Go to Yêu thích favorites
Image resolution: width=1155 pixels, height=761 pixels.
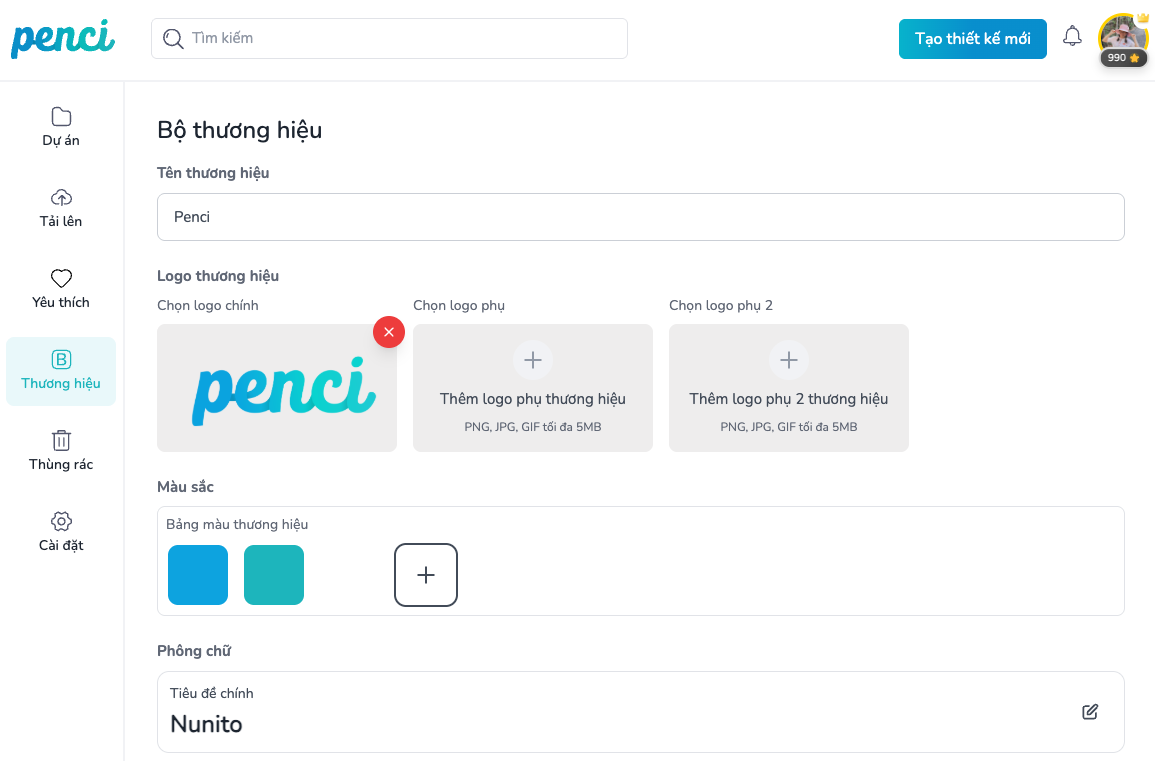click(61, 289)
